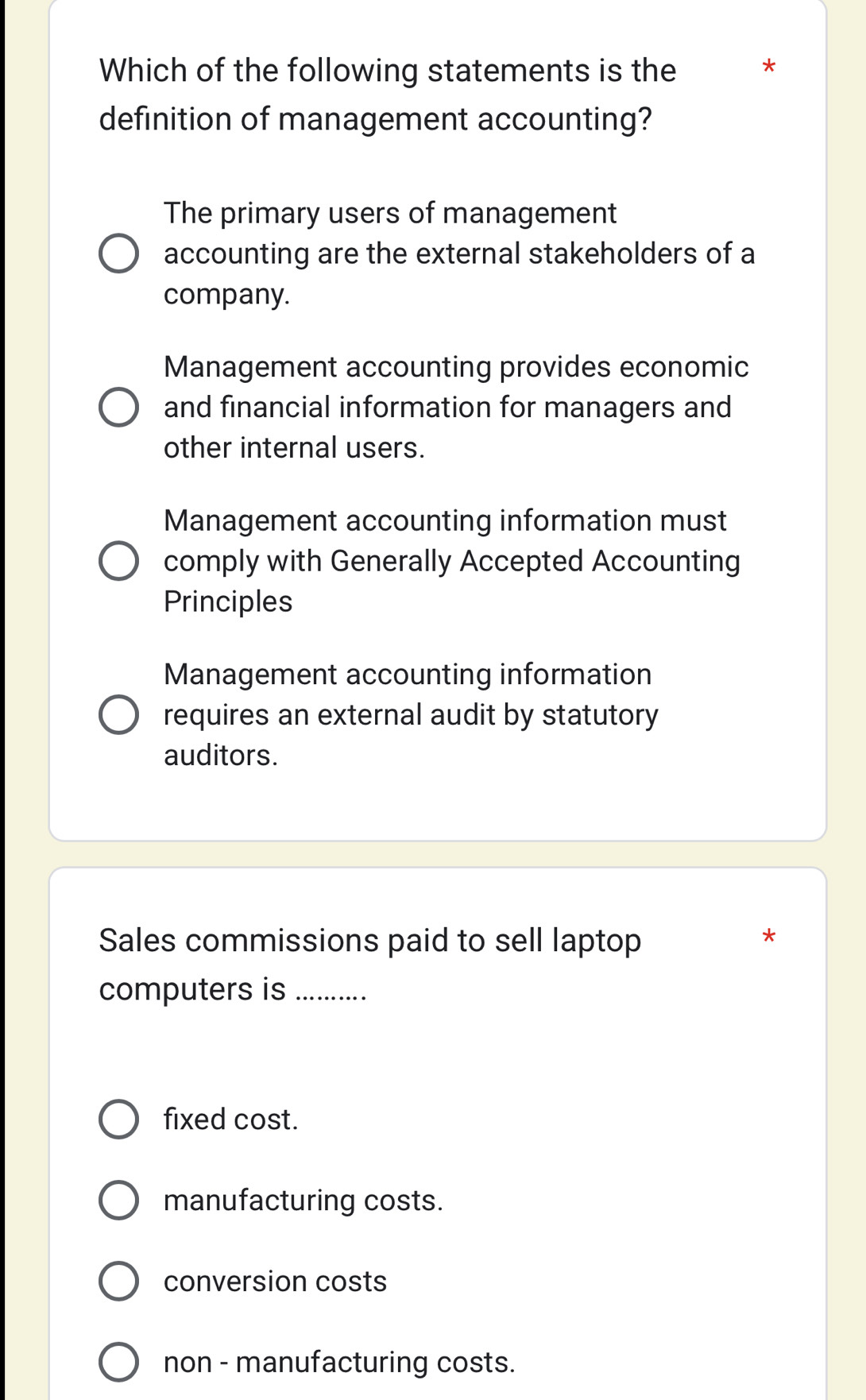
Task: Click the 'conversion costs' text label
Action: tap(275, 1281)
